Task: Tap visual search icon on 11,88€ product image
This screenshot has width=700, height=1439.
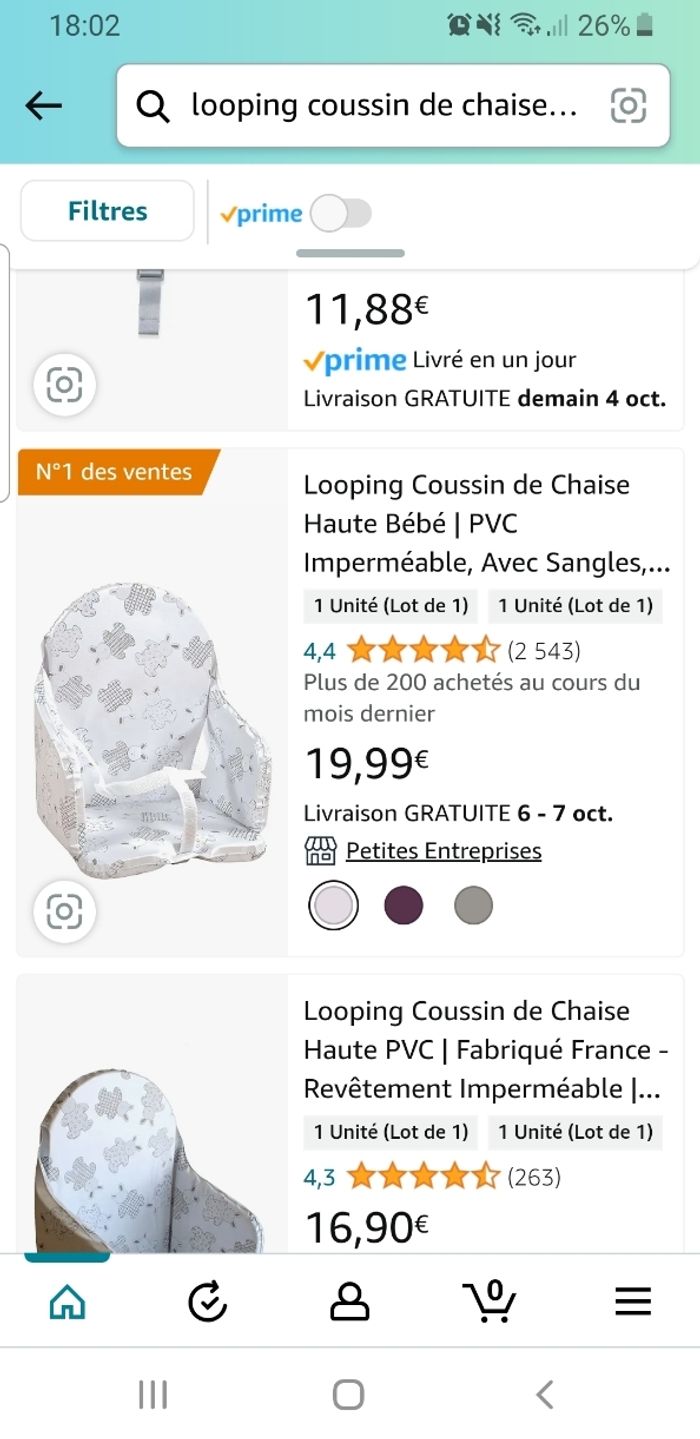Action: coord(64,384)
